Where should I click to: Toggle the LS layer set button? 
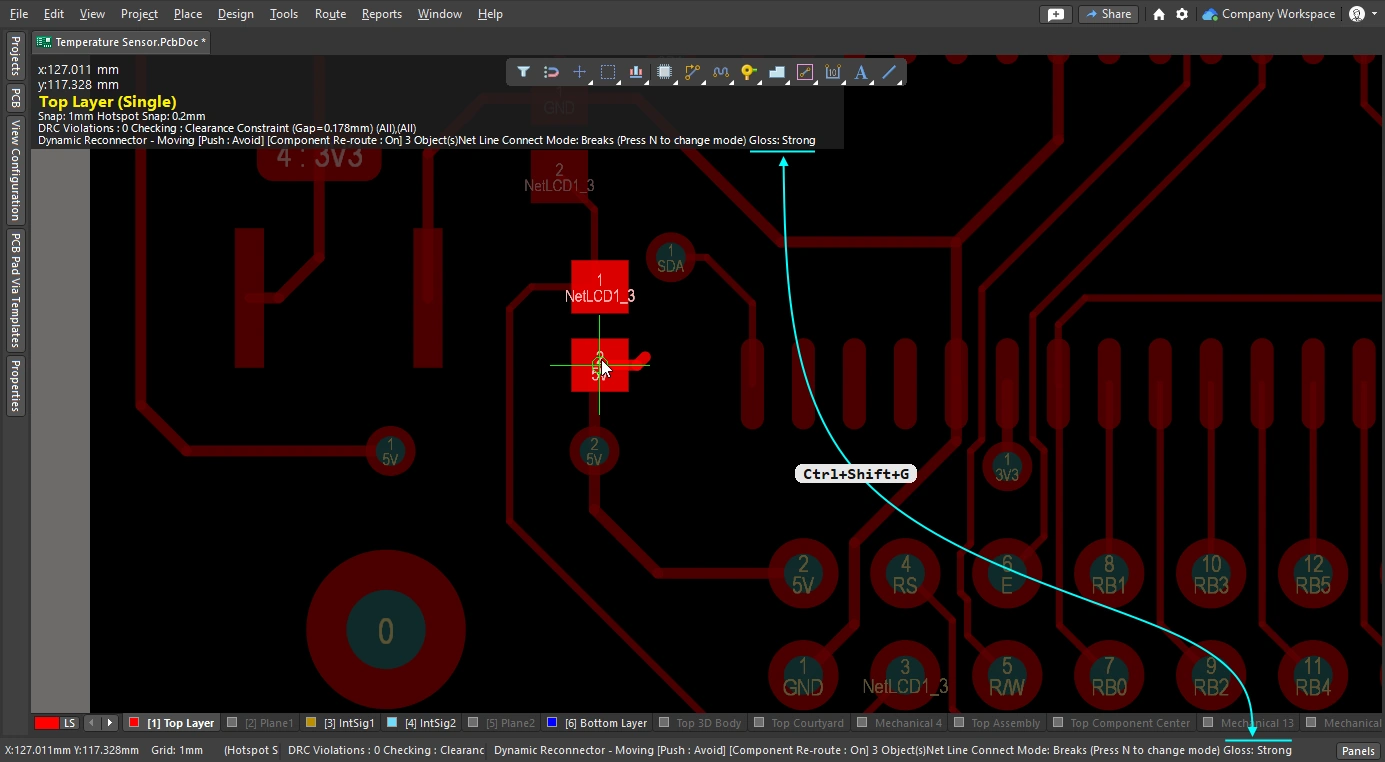[x=70, y=723]
